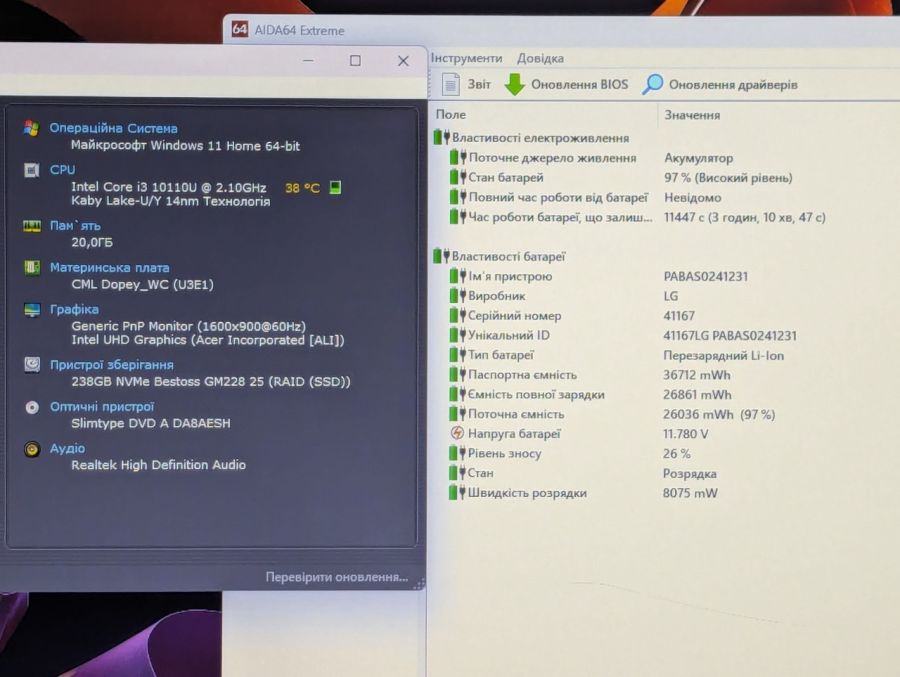The image size is (900, 677).
Task: Open the Операційна Система heading
Action: pyautogui.click(x=113, y=128)
